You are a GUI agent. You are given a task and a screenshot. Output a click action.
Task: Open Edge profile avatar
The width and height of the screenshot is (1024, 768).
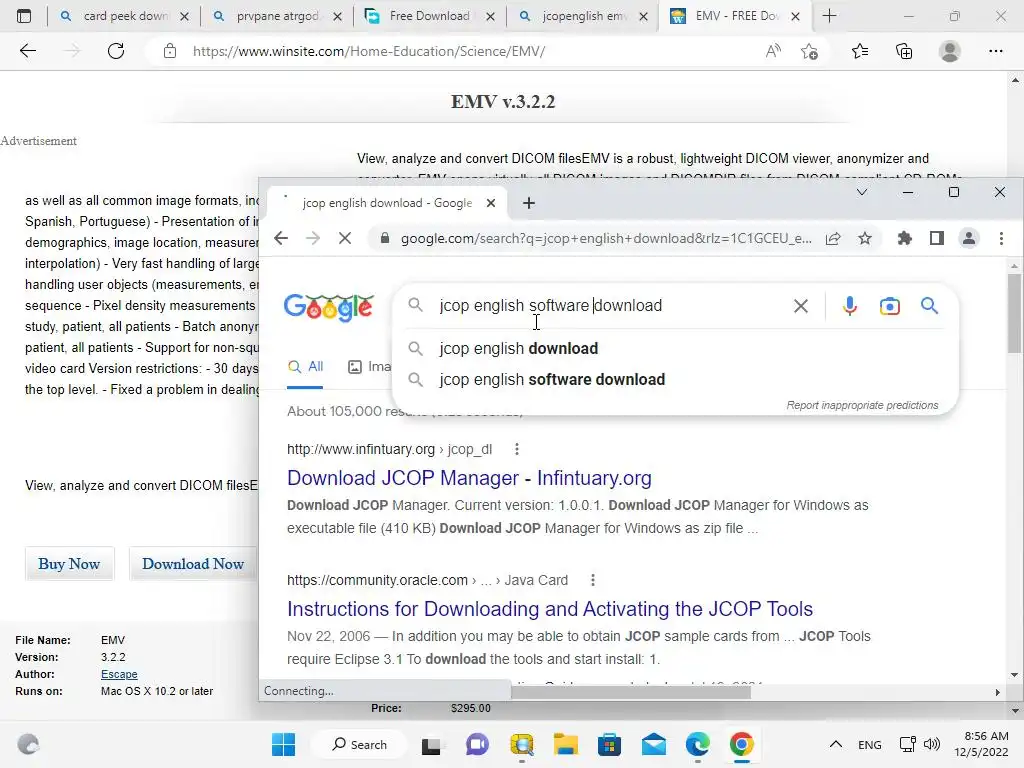[x=950, y=51]
